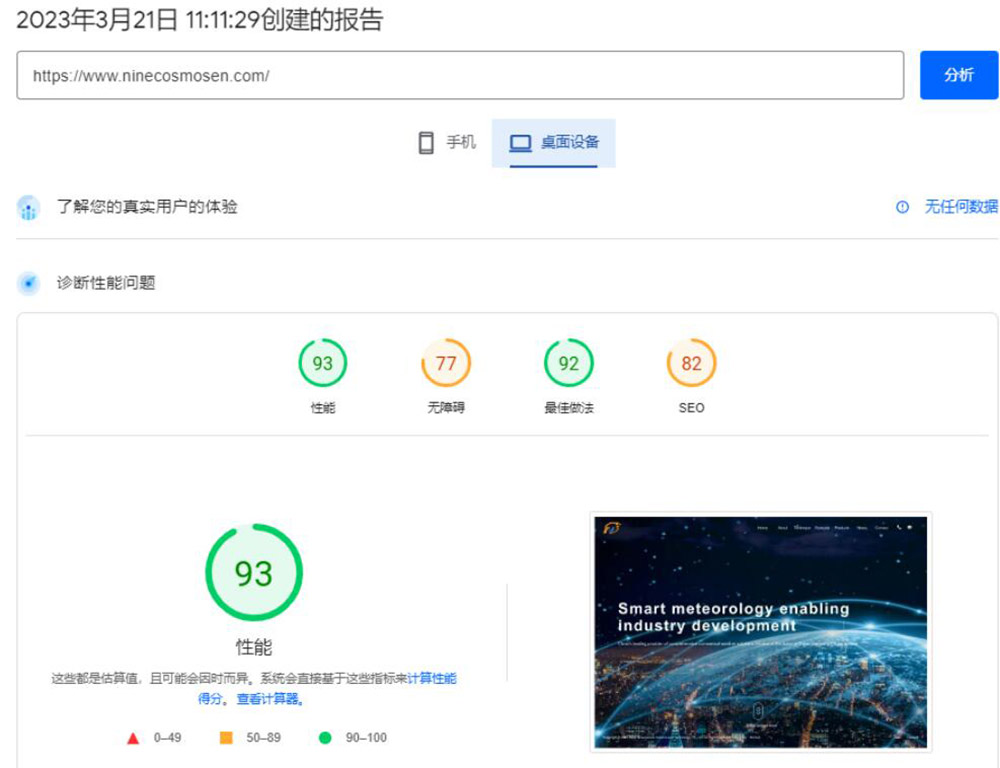Viewport: 1000px width, 768px height.
Task: Select the 93 性能 score gauge
Action: tap(322, 364)
